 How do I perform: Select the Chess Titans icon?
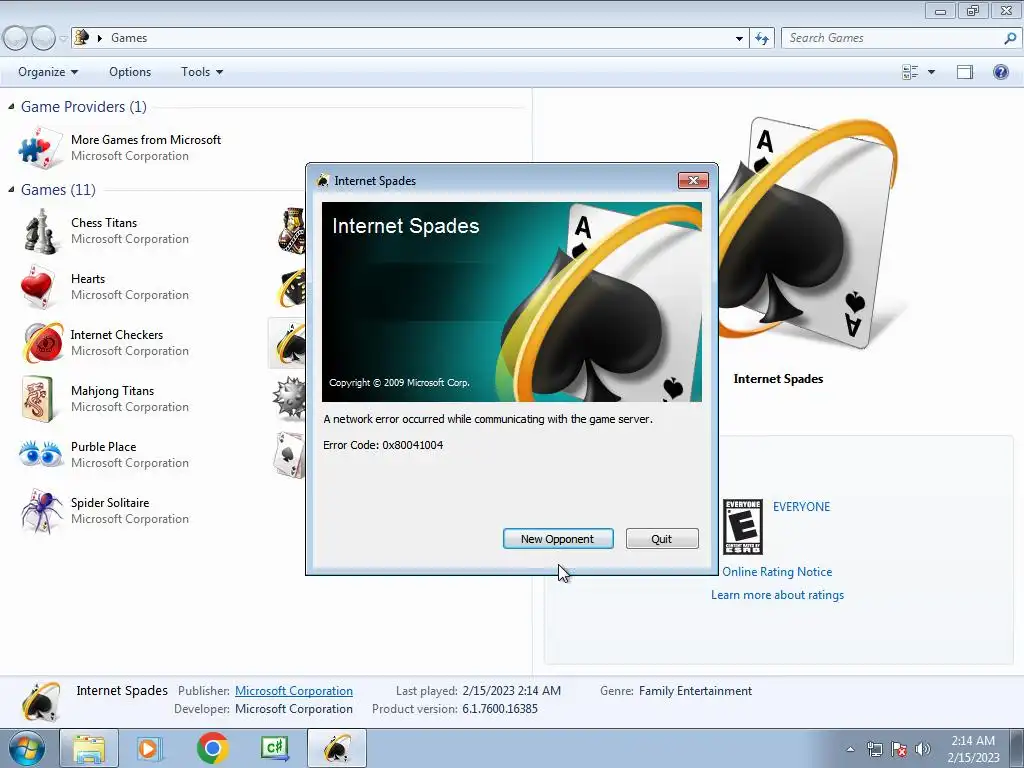point(40,231)
